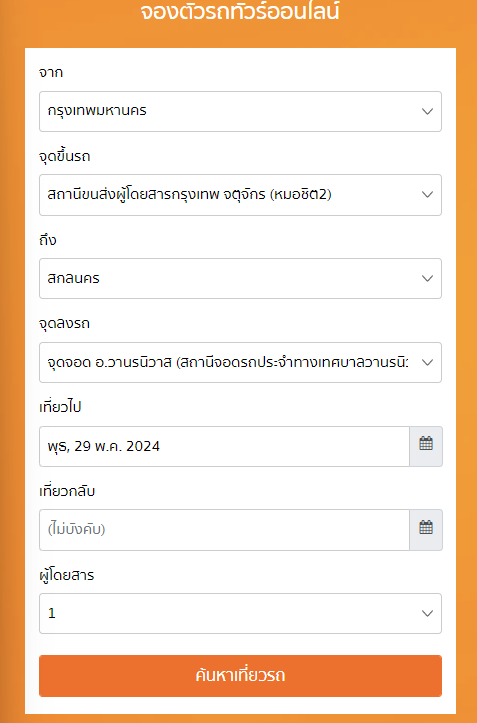Open the calendar icon for เที่ยวไป date
Screen dimensions: 477x723
(x=426, y=446)
